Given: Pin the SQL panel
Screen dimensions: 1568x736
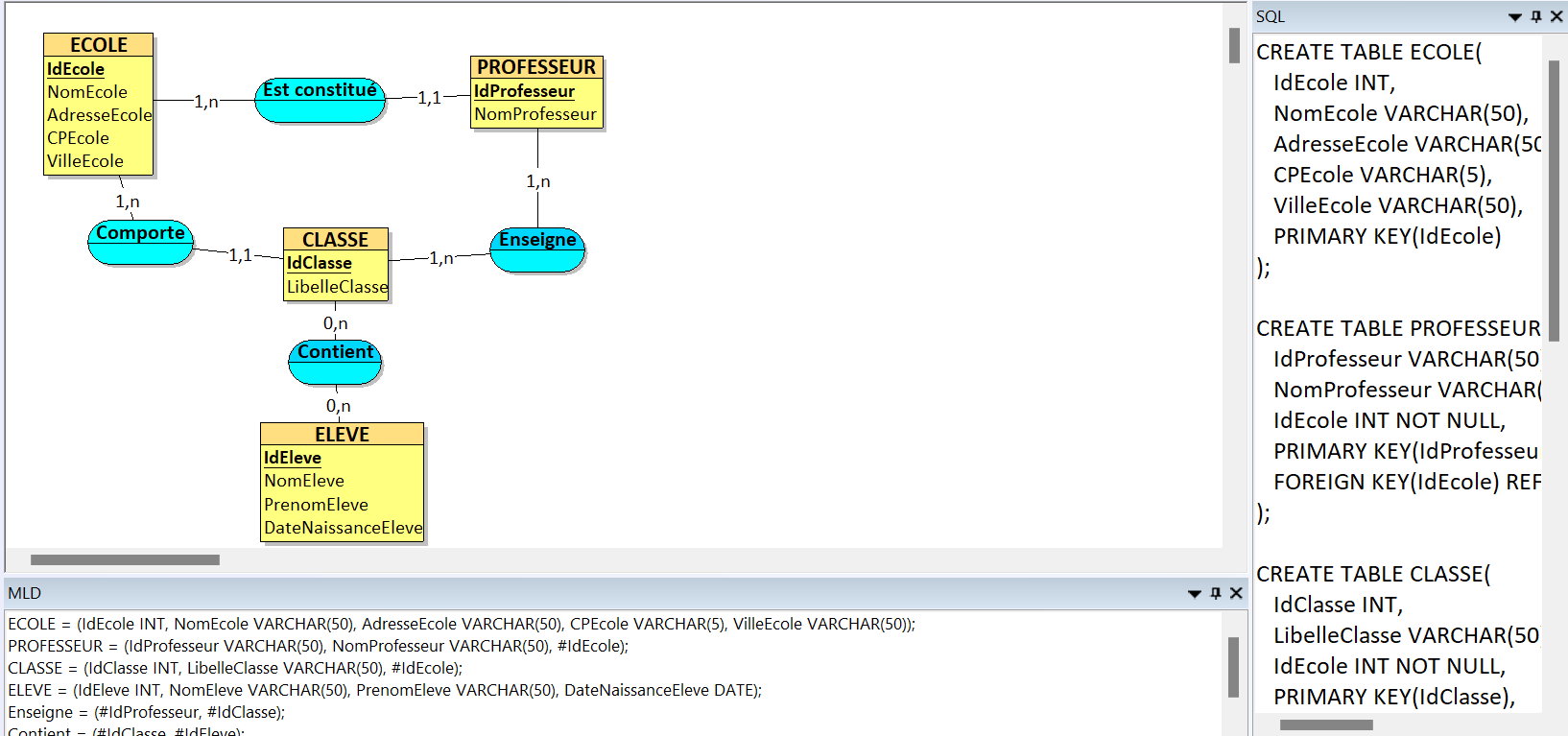Looking at the screenshot, I should [1536, 16].
